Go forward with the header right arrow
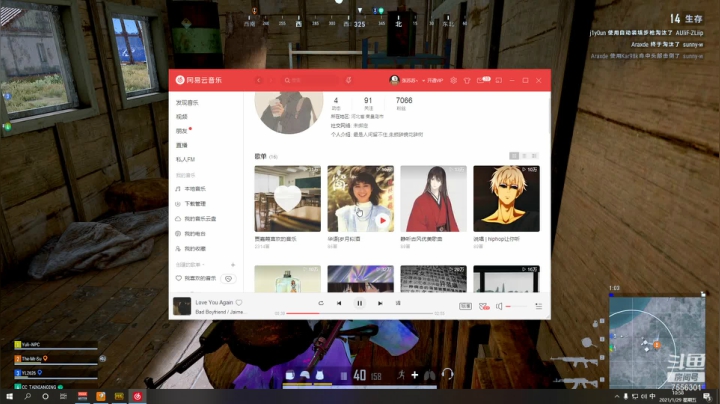Image resolution: width=720 pixels, height=404 pixels. (x=271, y=80)
